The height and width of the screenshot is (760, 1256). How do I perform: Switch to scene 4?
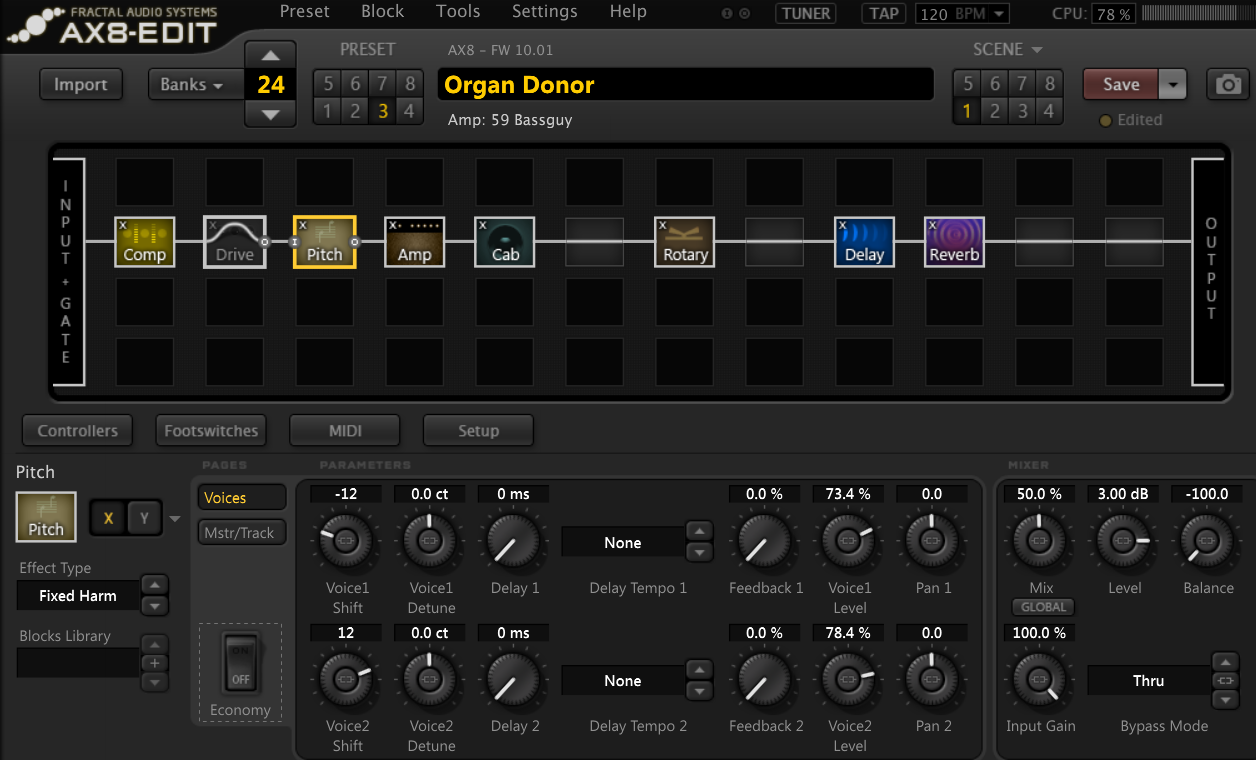pos(1048,111)
